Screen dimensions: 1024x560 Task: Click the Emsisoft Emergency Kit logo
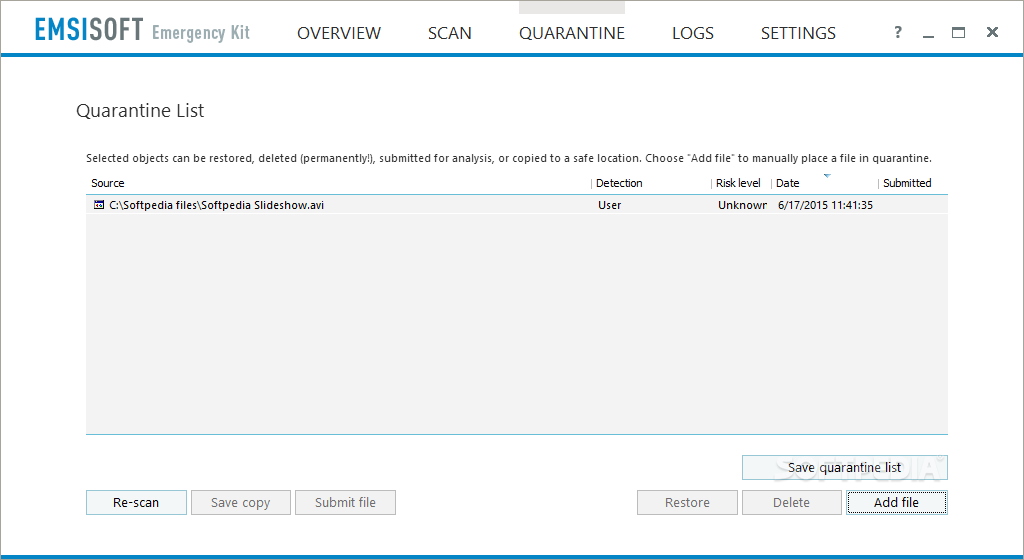pyautogui.click(x=142, y=30)
